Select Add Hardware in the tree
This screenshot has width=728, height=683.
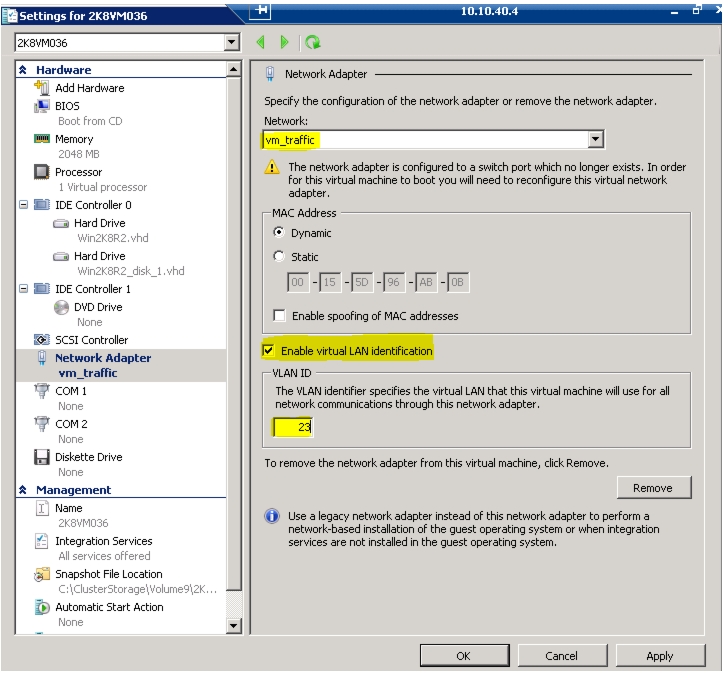coord(90,88)
